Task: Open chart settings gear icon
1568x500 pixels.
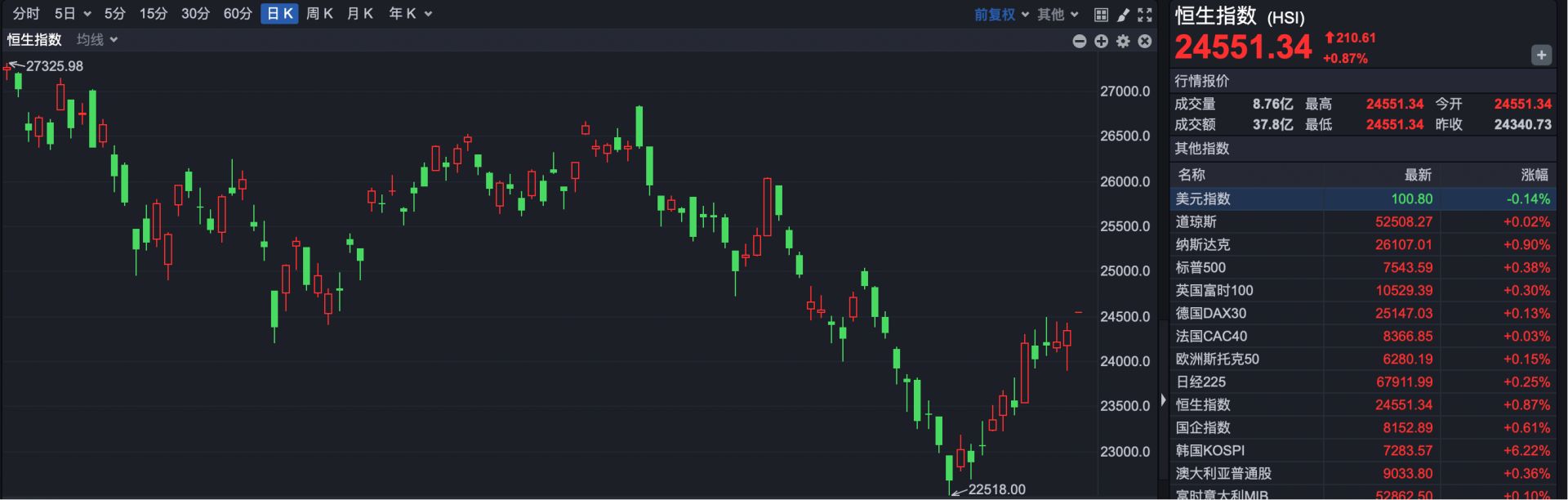Action: point(1123,41)
